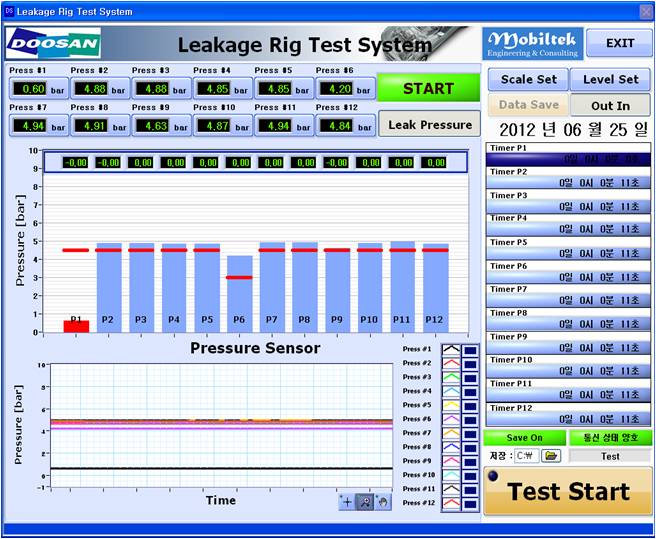The height and width of the screenshot is (539, 656).
Task: Toggle the Save On indicator
Action: coord(525,438)
